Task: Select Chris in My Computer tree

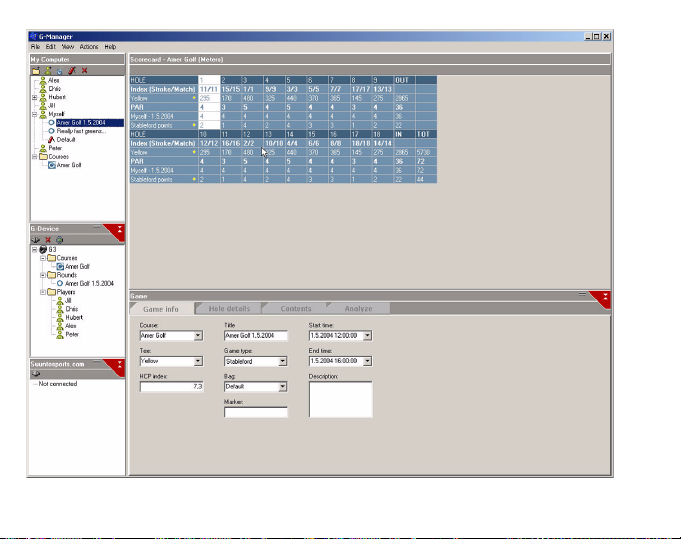Action: pyautogui.click(x=55, y=89)
